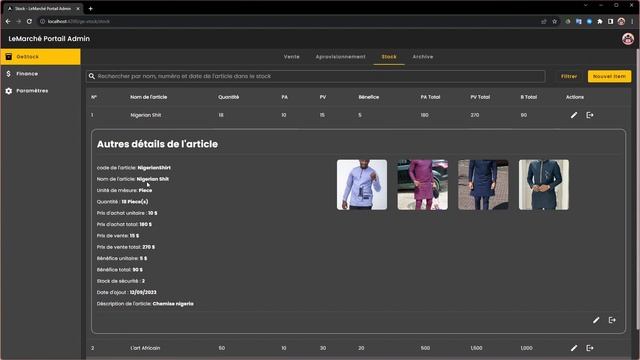The image size is (640, 360).
Task: Click the Actions column header
Action: (575, 97)
